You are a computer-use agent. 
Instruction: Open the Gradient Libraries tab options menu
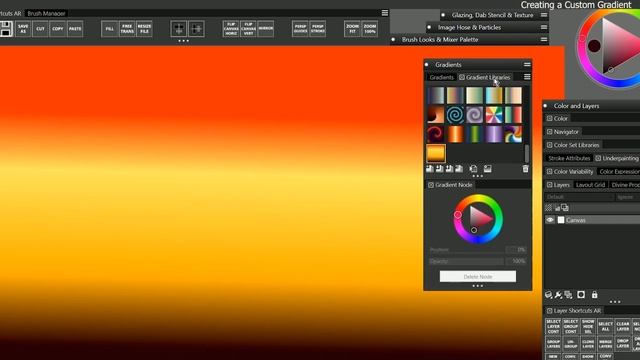[527, 77]
